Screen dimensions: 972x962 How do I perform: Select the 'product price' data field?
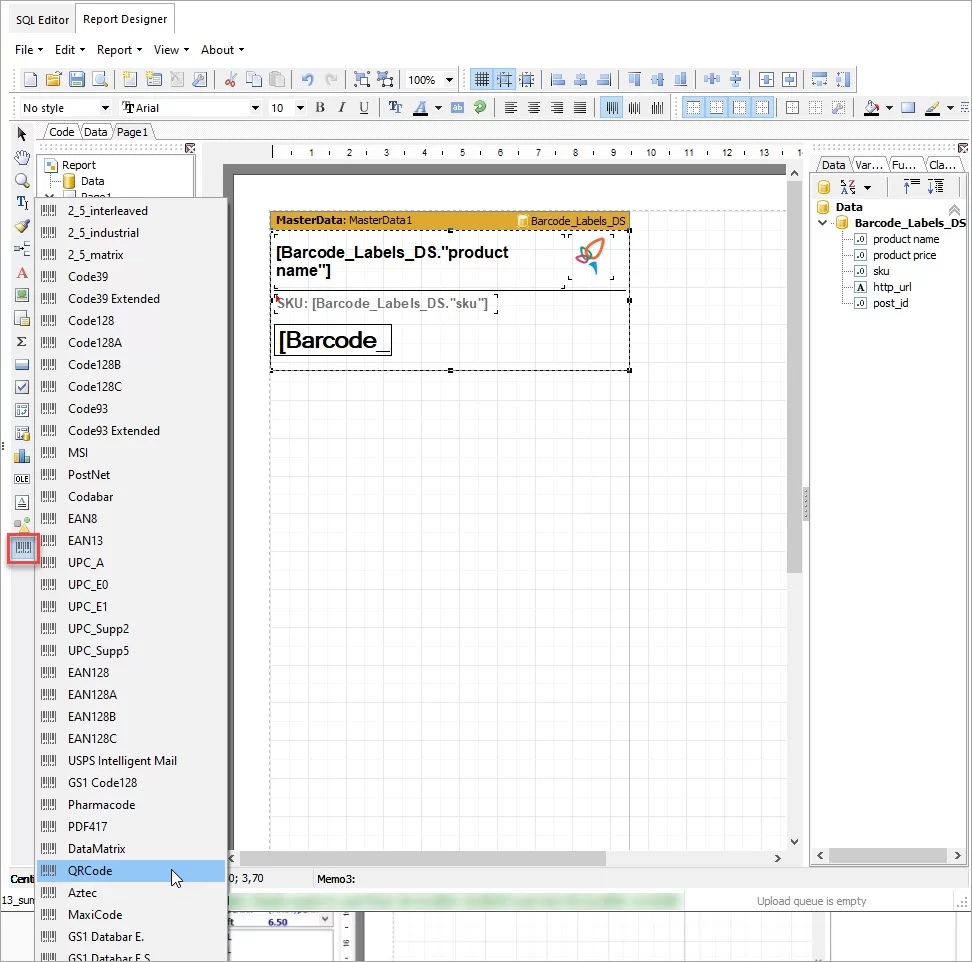coord(904,255)
